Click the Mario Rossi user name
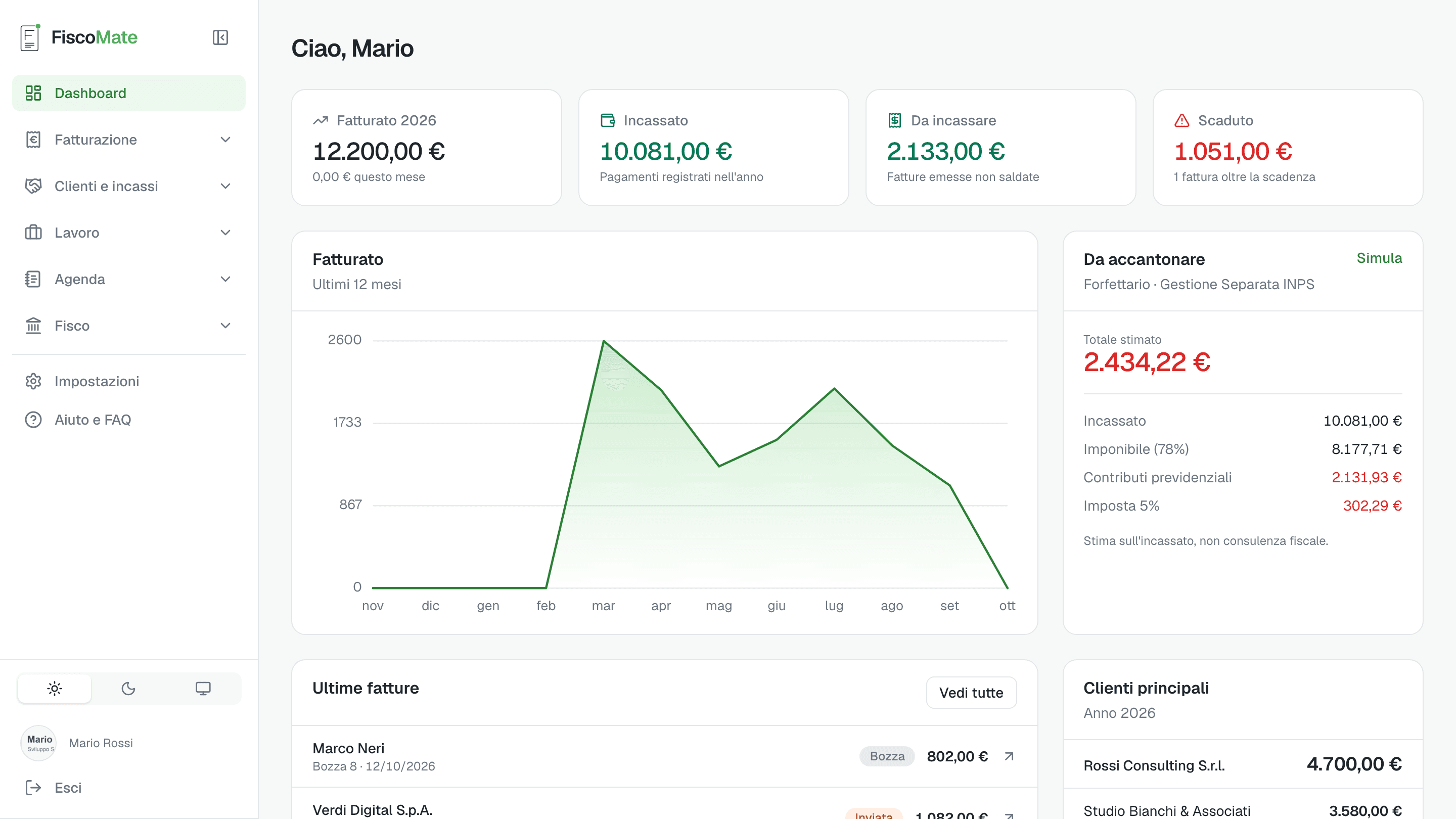1456x819 pixels. point(101,743)
